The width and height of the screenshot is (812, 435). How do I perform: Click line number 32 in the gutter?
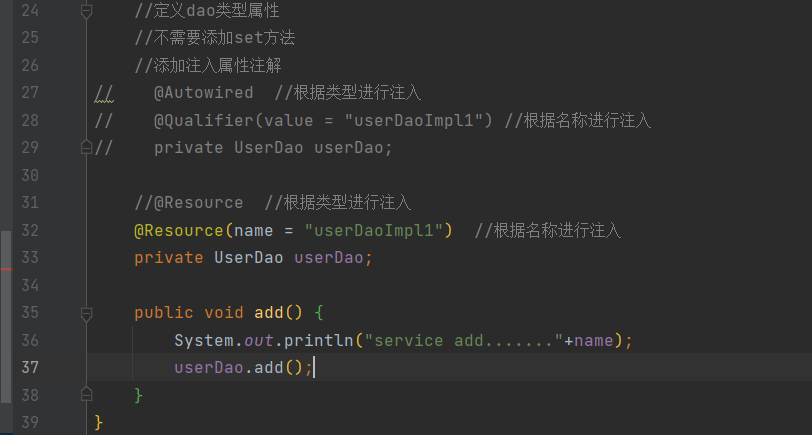pos(30,230)
